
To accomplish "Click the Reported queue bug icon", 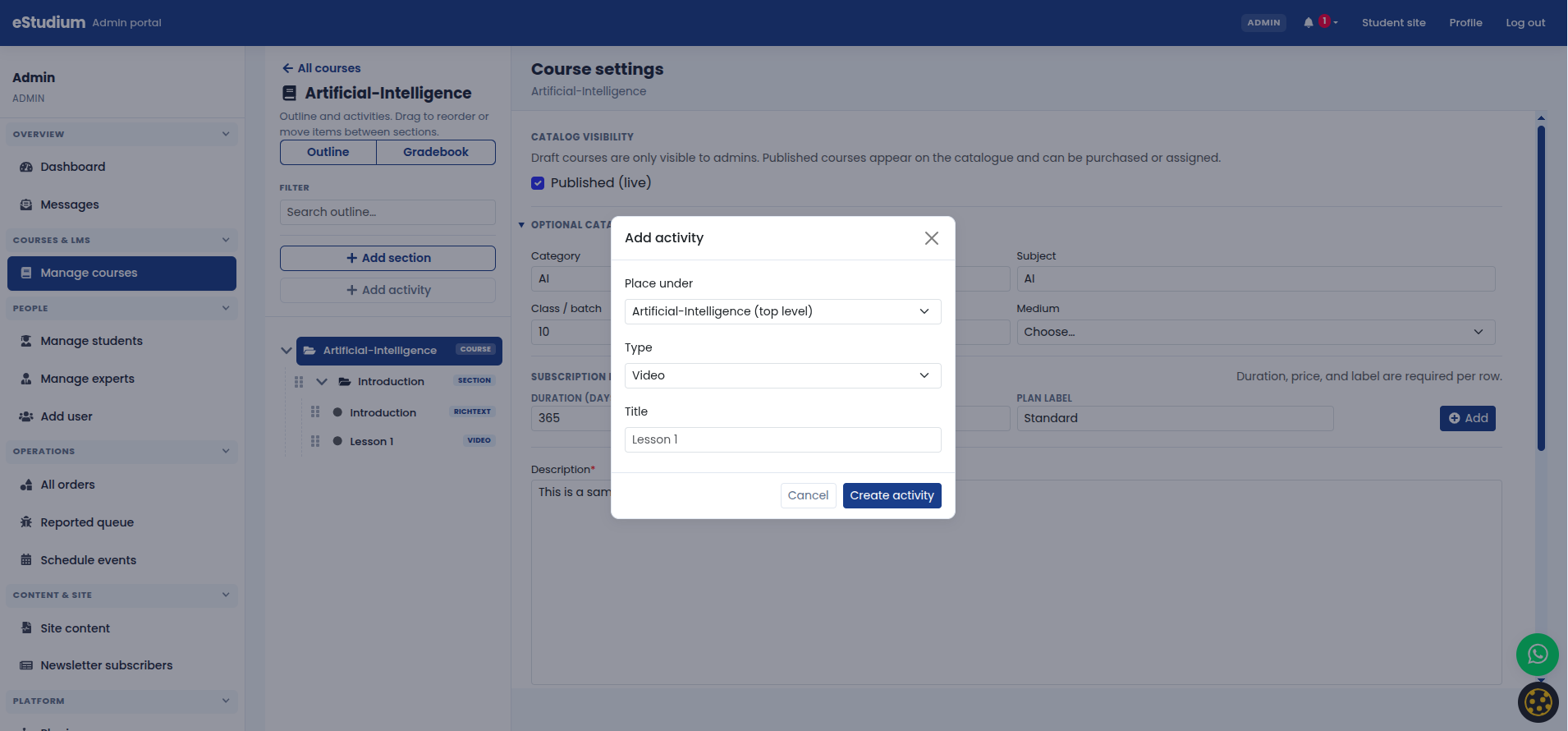I will click(26, 522).
